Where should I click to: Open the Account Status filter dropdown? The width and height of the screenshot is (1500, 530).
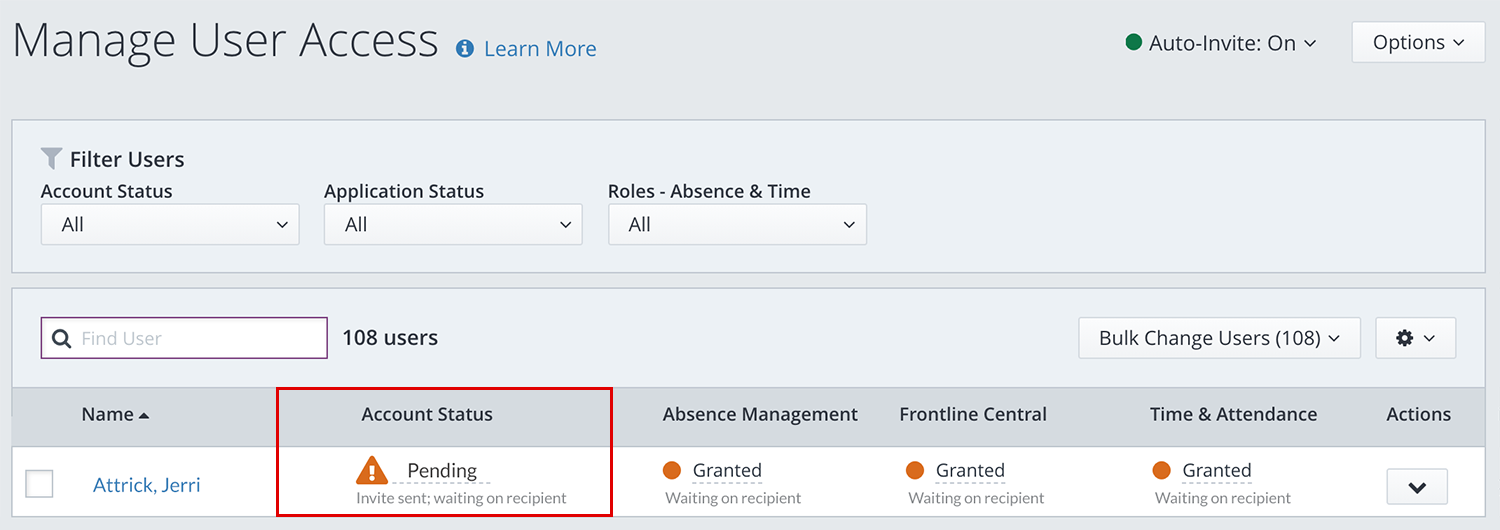(x=170, y=225)
